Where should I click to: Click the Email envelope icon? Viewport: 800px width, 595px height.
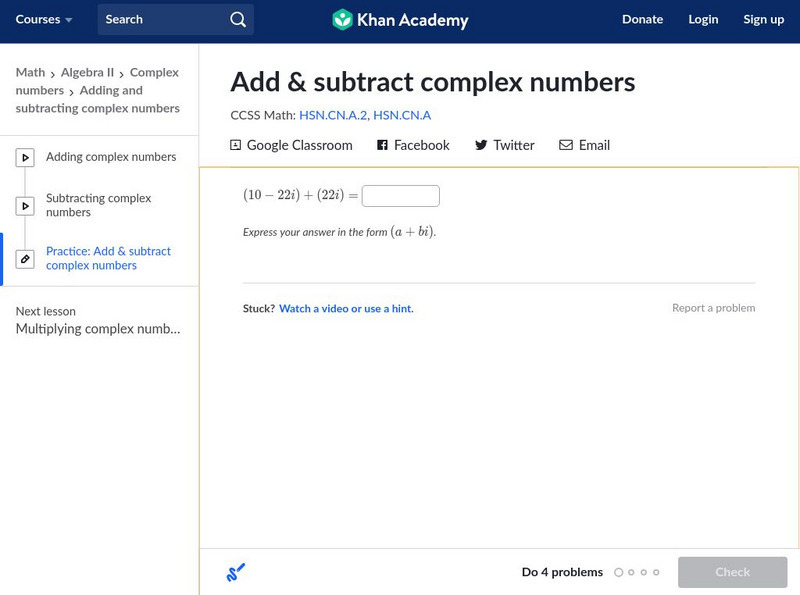[x=566, y=145]
